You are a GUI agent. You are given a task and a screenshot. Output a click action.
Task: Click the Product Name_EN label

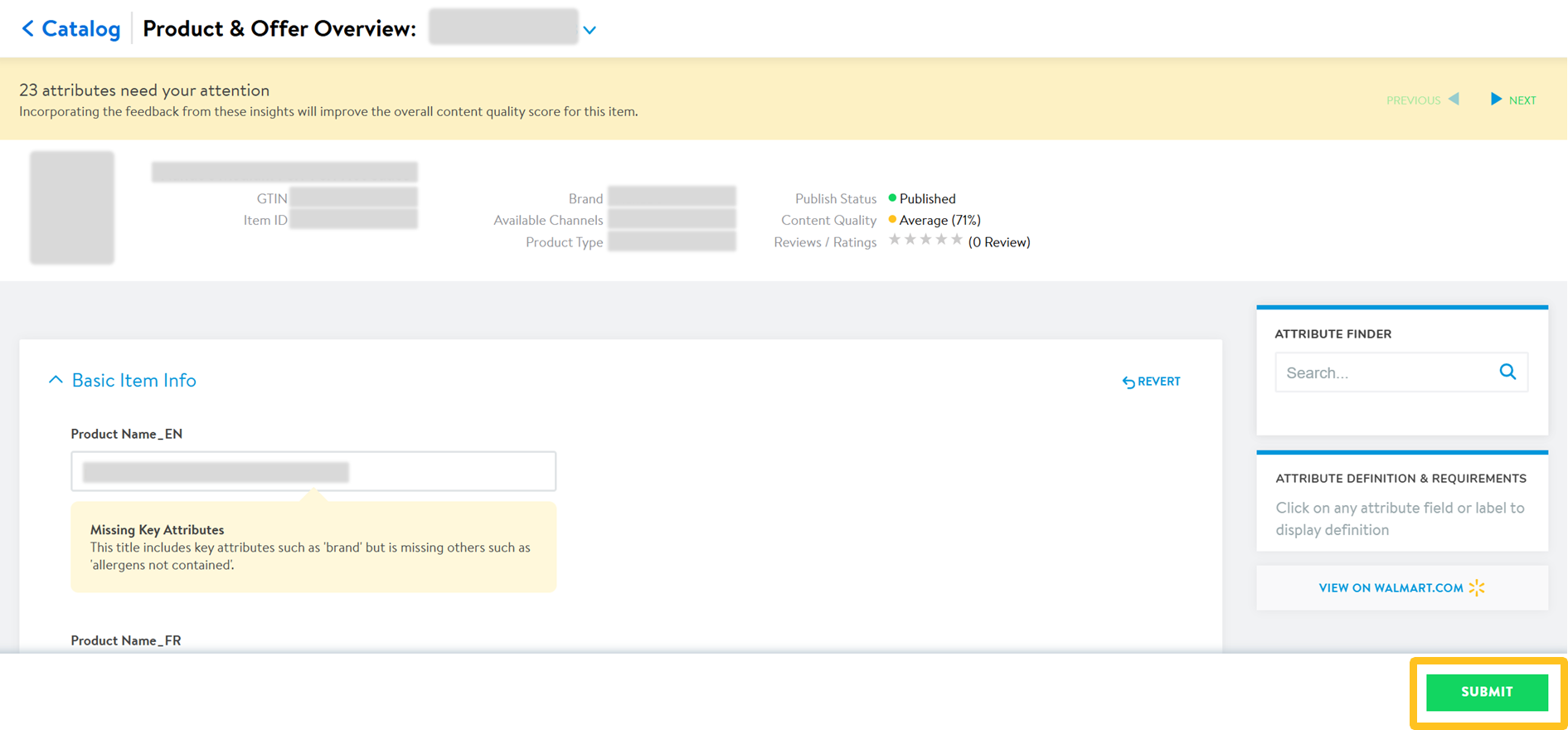(x=127, y=434)
